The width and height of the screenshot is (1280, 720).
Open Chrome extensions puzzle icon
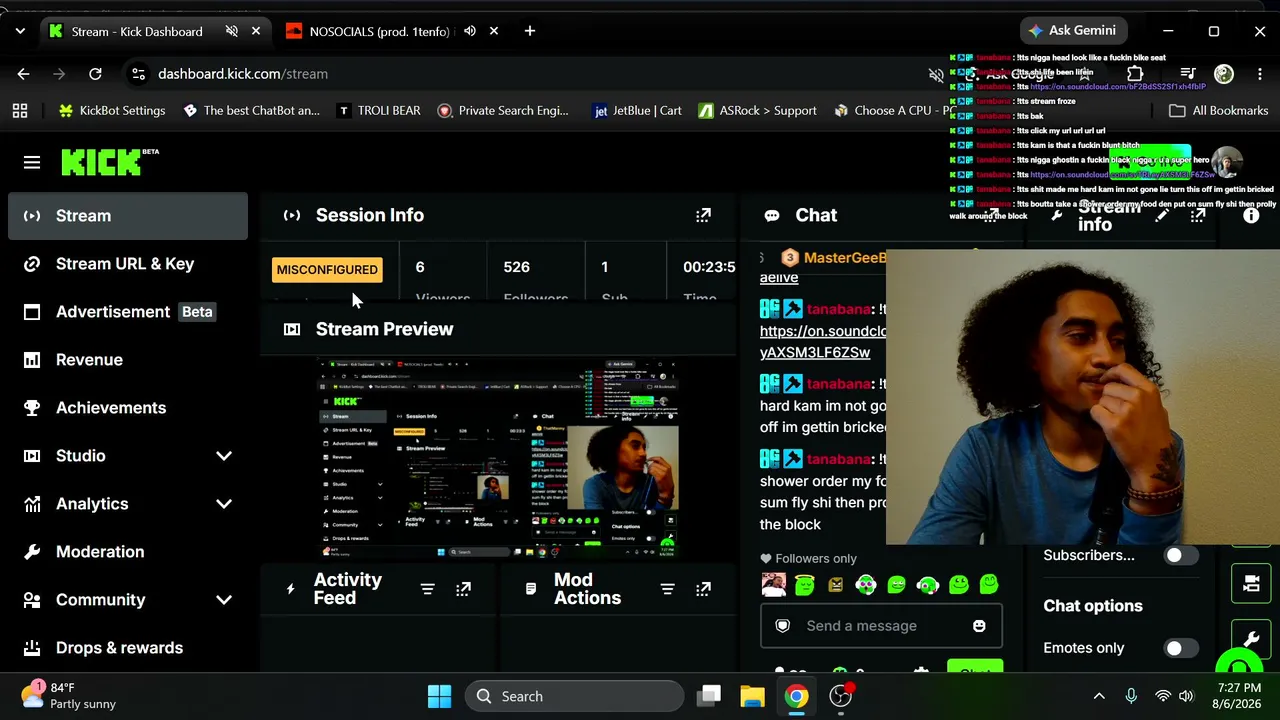[1135, 74]
